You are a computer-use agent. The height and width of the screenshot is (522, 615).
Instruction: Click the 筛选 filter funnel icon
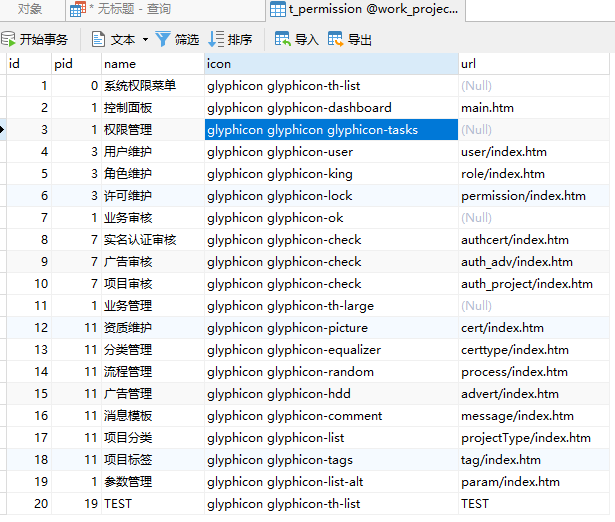point(163,40)
